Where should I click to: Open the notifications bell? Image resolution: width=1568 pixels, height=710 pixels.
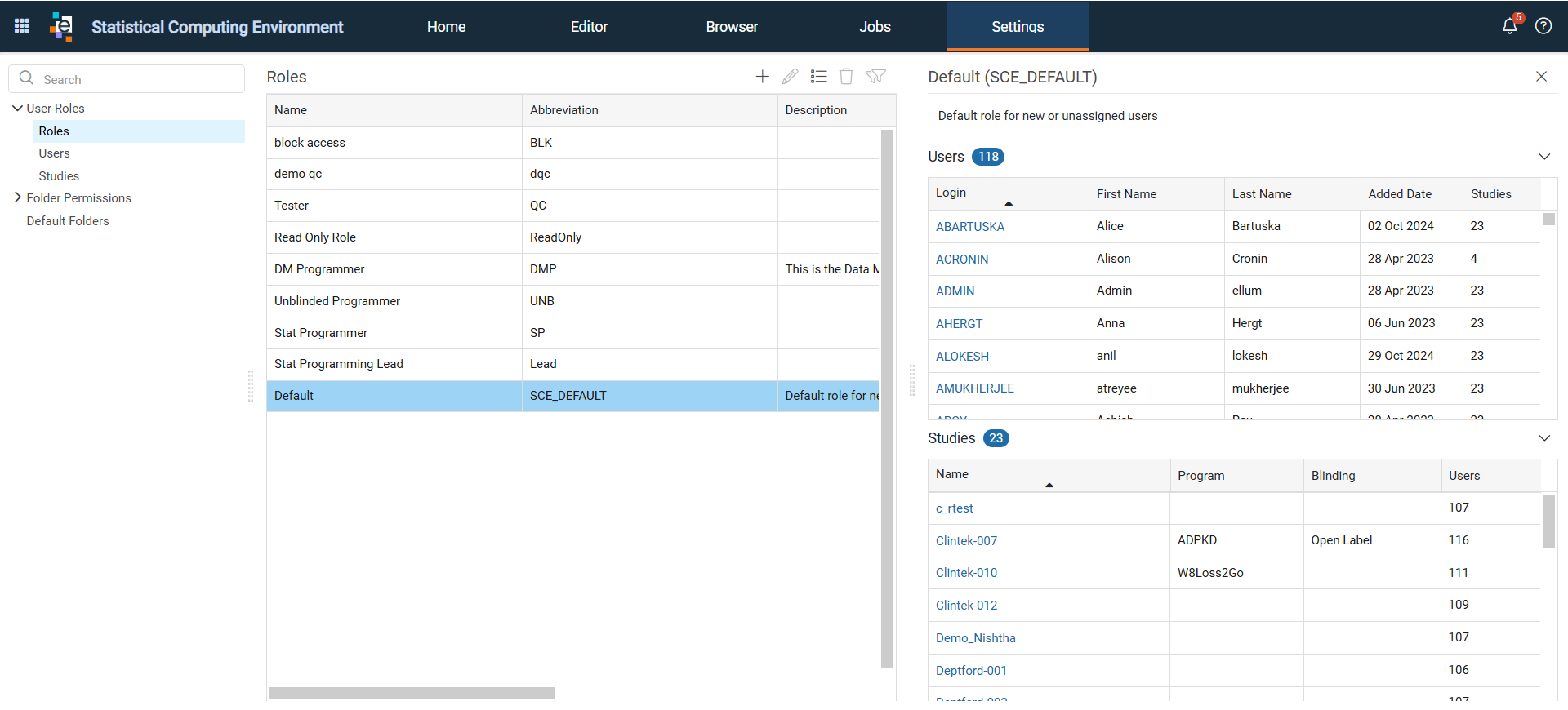pos(1510,25)
